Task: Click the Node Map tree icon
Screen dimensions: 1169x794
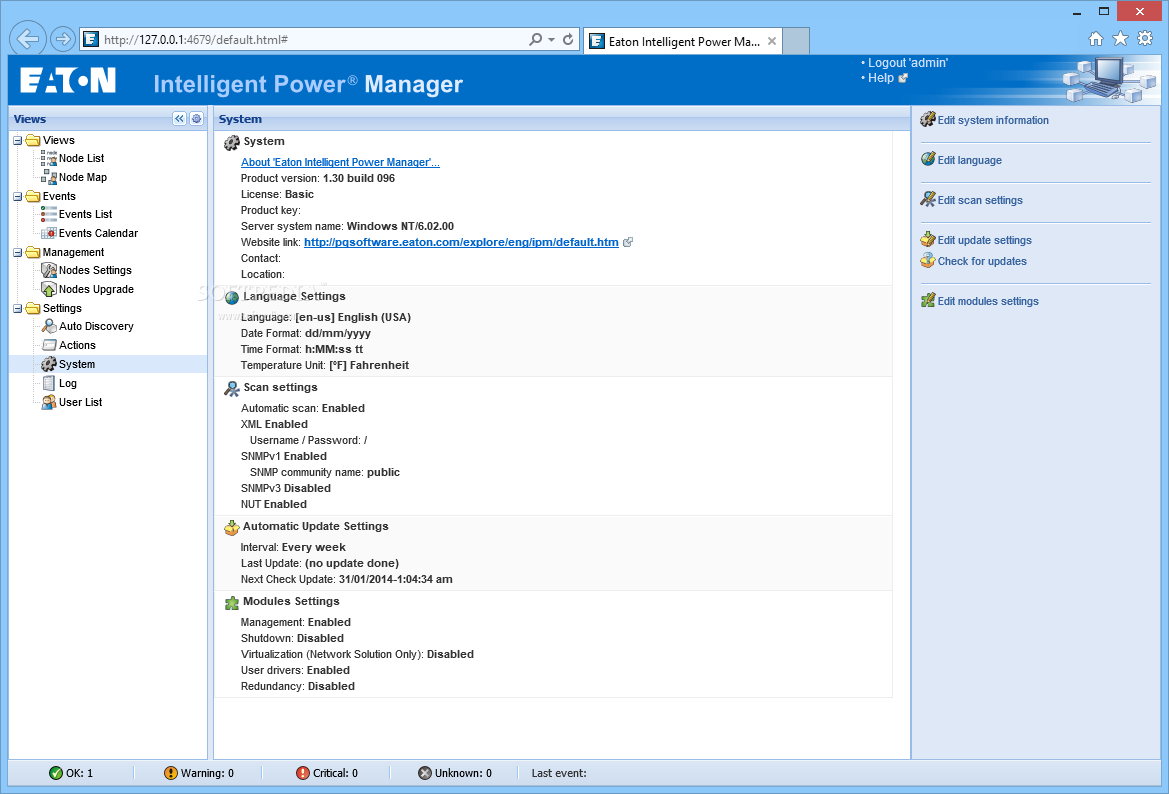Action: [x=48, y=177]
